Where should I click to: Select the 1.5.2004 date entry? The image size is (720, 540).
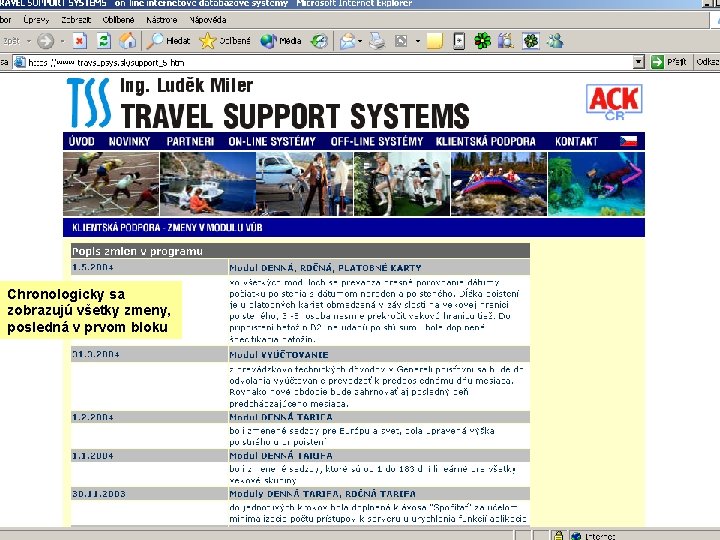pos(92,267)
